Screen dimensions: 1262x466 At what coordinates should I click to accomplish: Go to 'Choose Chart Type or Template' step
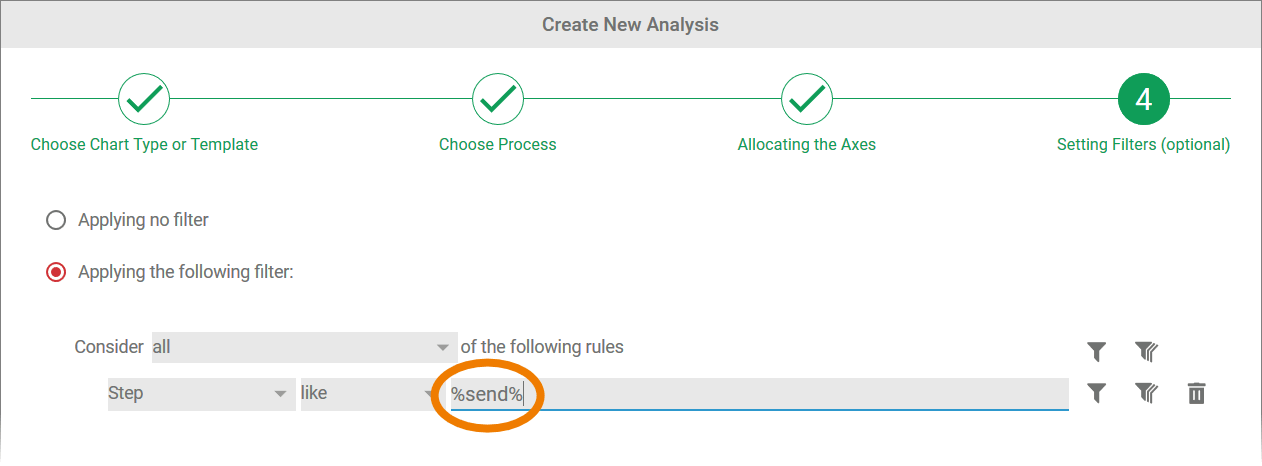(144, 145)
